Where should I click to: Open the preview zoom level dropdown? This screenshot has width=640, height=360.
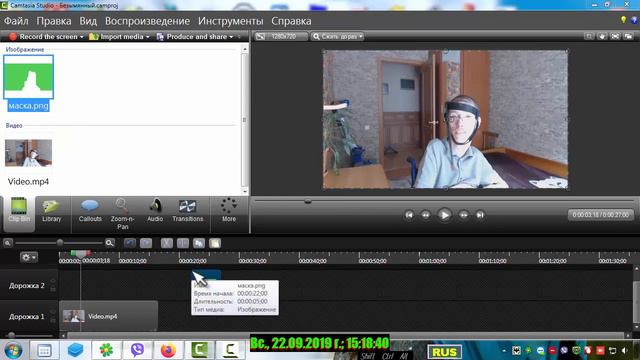tap(337, 36)
